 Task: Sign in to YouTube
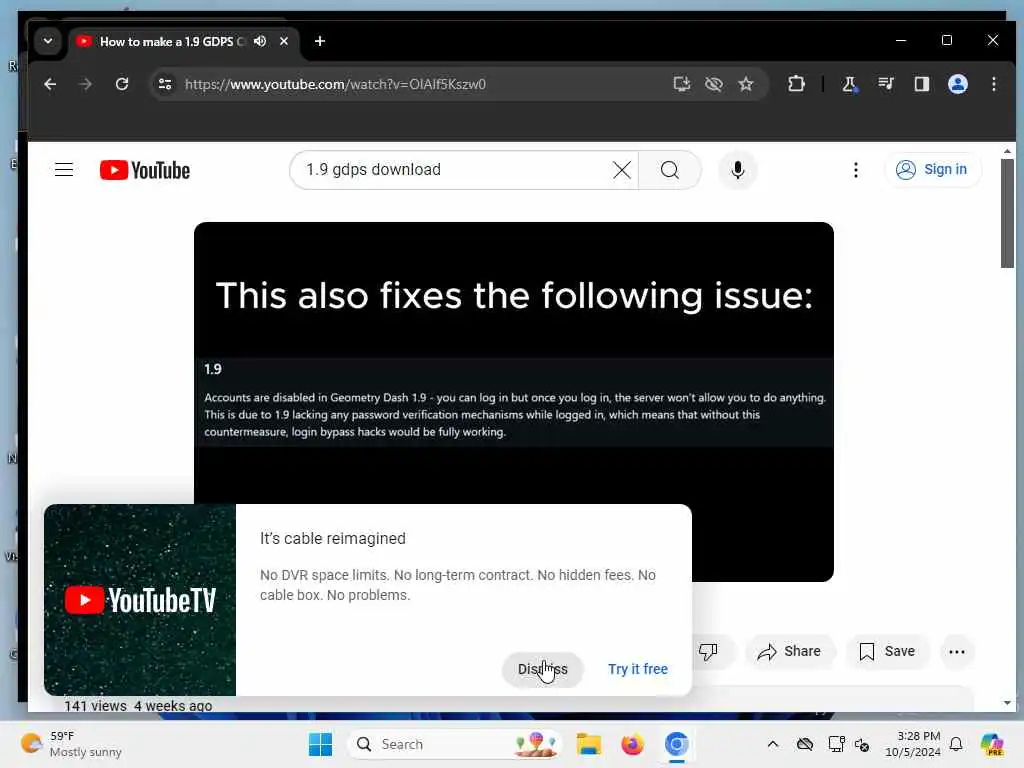point(932,170)
